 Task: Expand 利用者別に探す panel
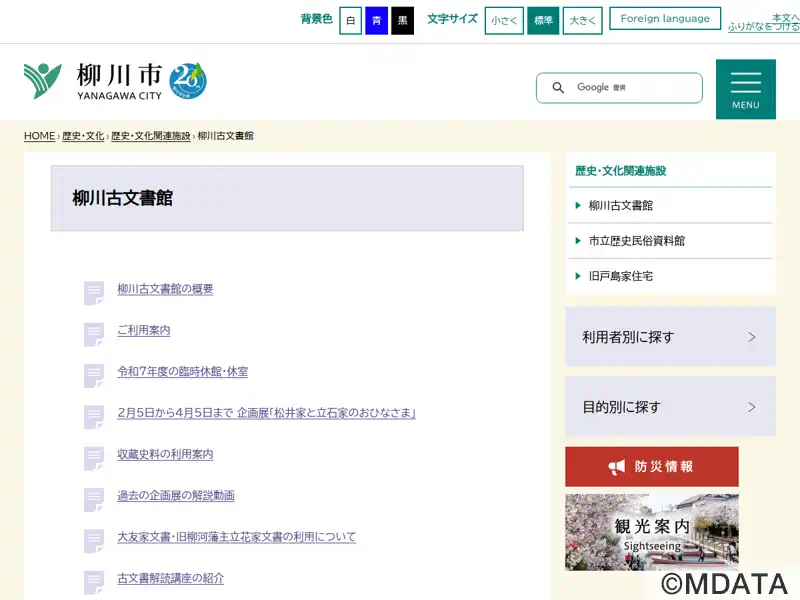pyautogui.click(x=670, y=337)
